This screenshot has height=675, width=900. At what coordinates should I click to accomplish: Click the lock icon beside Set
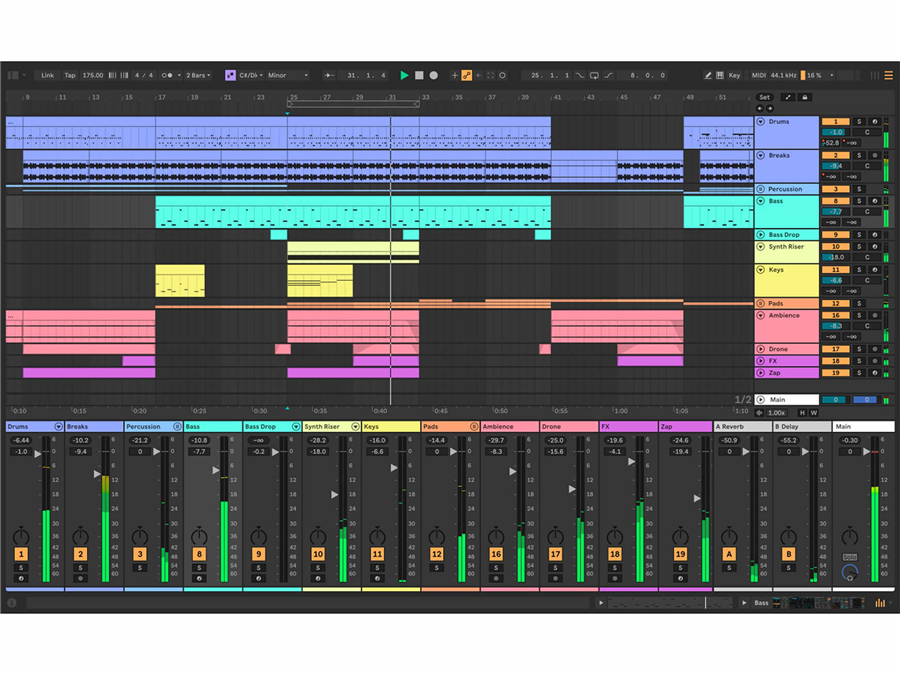804,97
